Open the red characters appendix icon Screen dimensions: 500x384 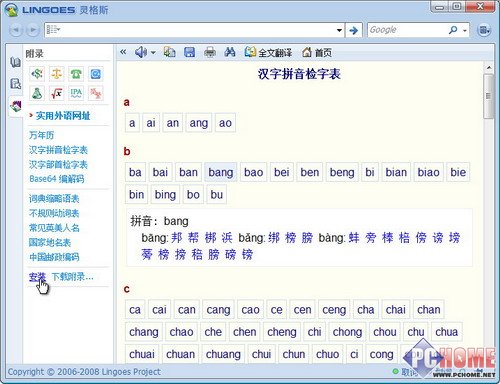[96, 93]
